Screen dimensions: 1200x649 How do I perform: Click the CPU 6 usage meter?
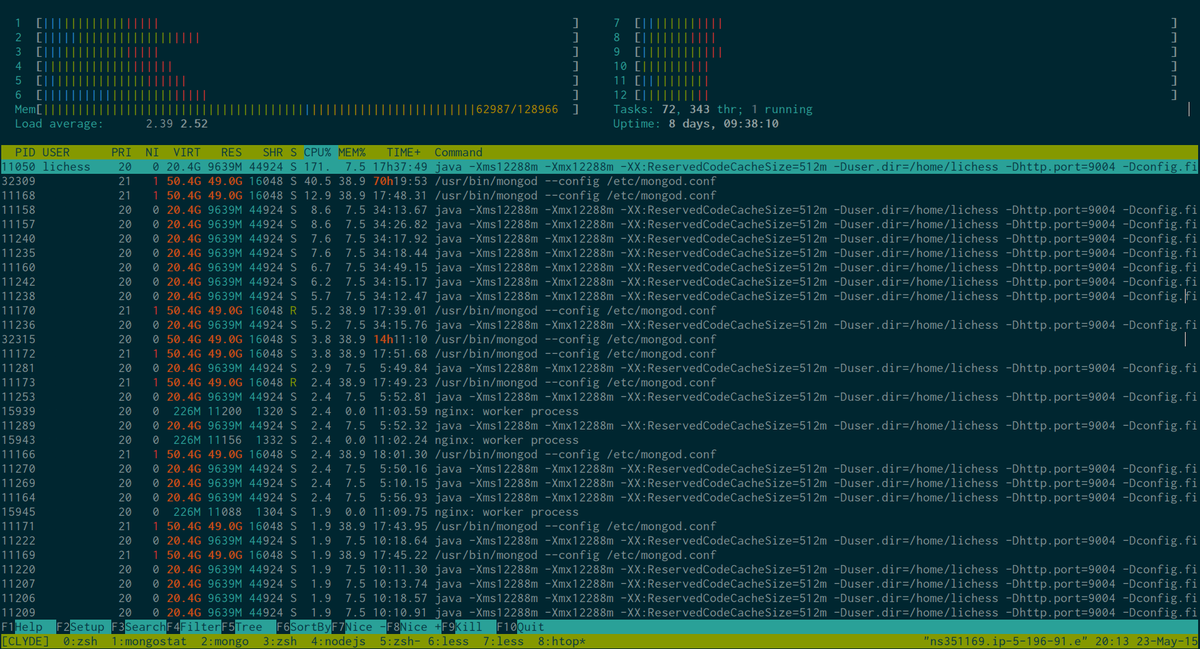pos(297,94)
